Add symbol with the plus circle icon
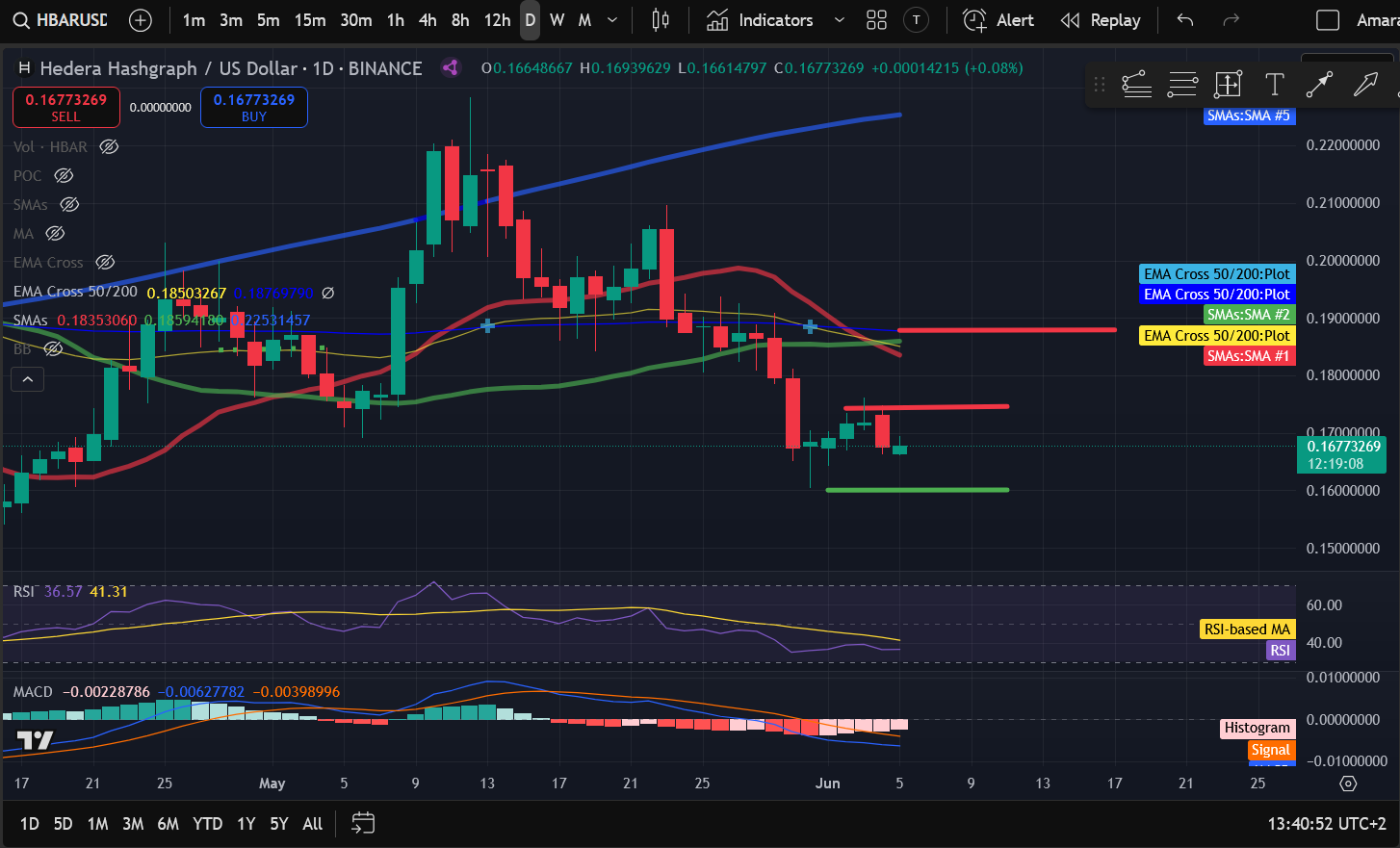Viewport: 1400px width, 848px height. [x=141, y=20]
